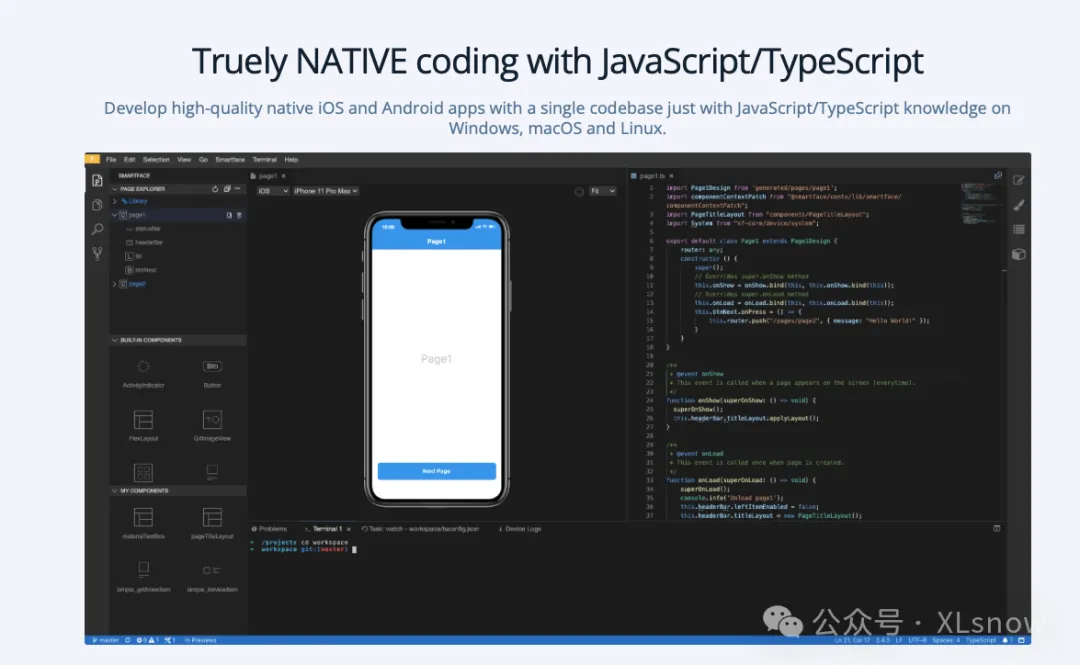1080x665 pixels.
Task: Open the Go menu
Action: [x=203, y=159]
